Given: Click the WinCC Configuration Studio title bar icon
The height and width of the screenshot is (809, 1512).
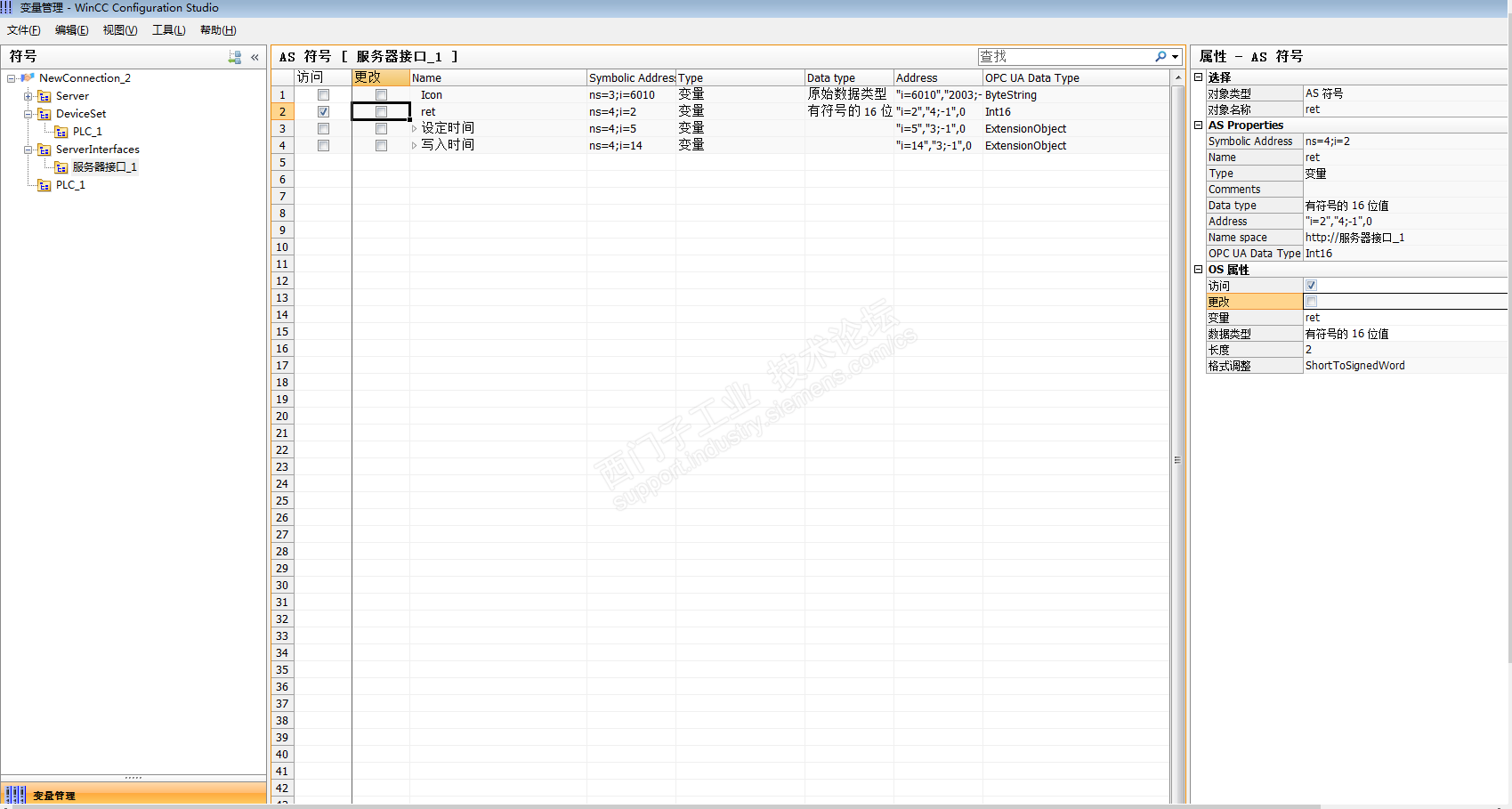Looking at the screenshot, I should click(x=7, y=8).
